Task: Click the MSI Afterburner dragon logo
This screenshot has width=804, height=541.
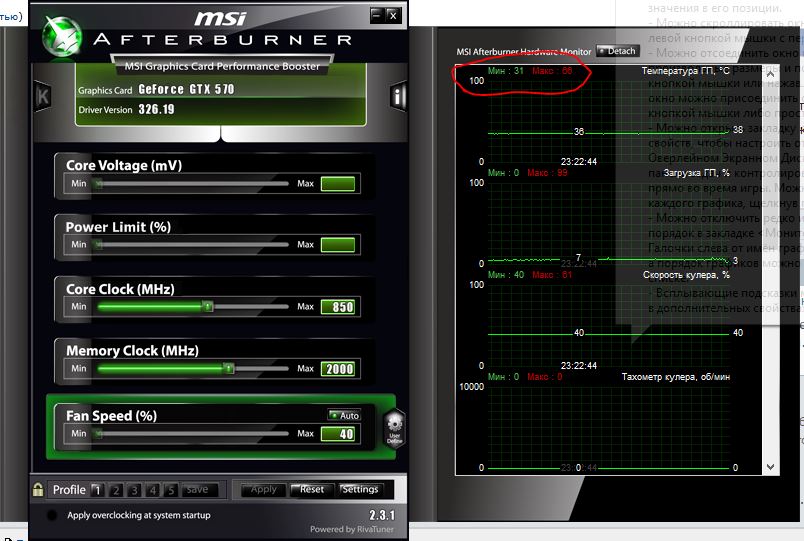Action: tap(62, 37)
